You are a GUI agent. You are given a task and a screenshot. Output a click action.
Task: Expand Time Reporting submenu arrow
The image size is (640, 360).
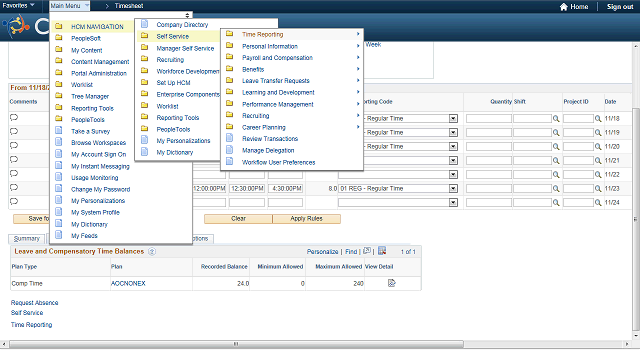tap(358, 34)
